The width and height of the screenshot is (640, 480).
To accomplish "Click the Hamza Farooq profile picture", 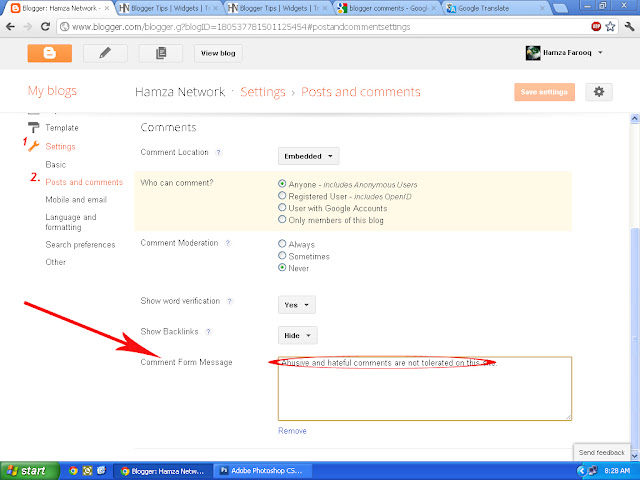I will 533,53.
